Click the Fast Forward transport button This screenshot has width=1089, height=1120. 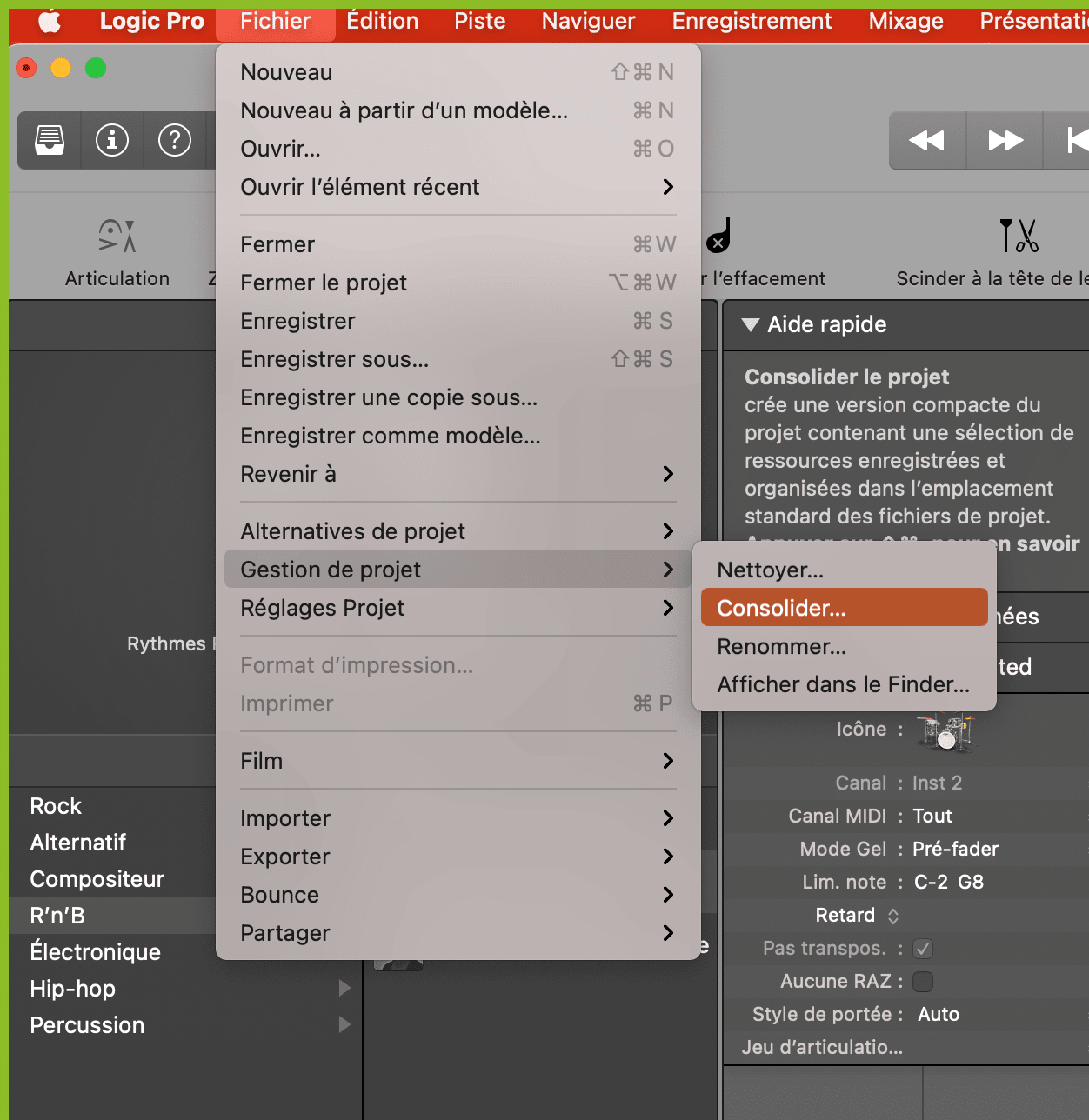[x=1005, y=140]
